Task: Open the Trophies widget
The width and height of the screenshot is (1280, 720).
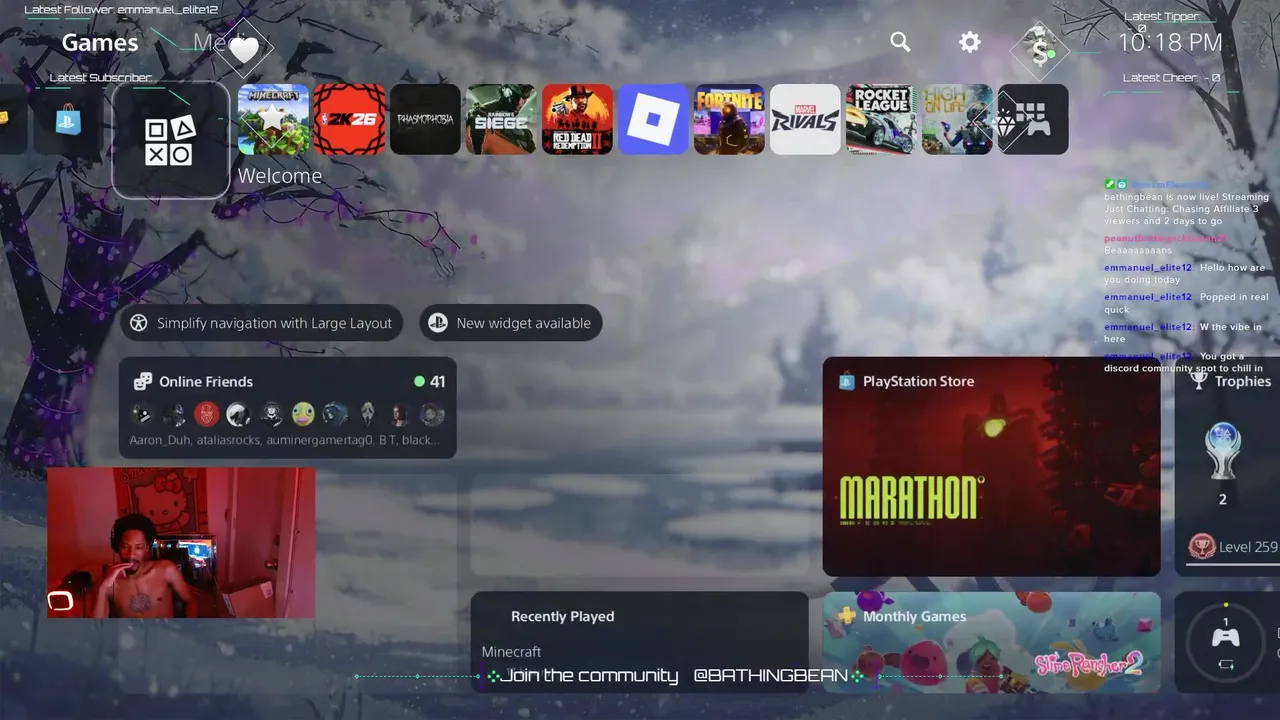Action: 1227,466
